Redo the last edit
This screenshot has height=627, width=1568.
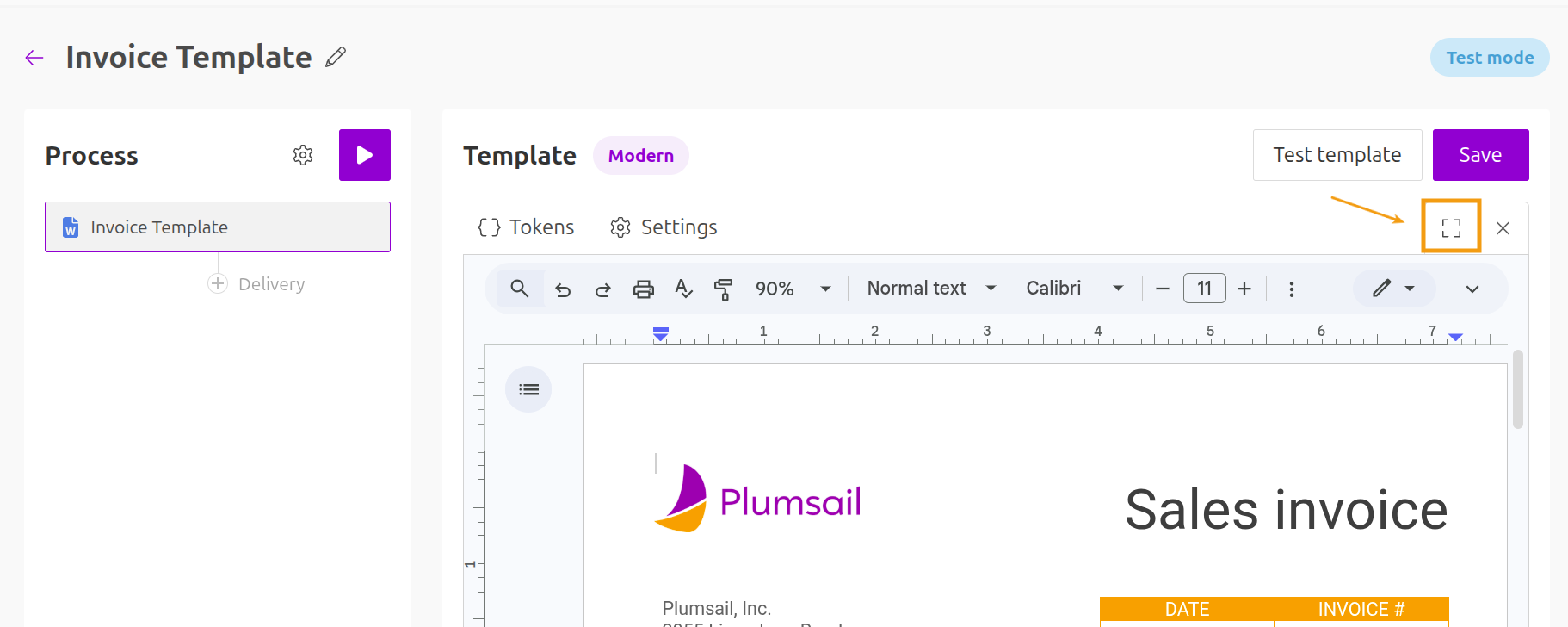[x=603, y=289]
